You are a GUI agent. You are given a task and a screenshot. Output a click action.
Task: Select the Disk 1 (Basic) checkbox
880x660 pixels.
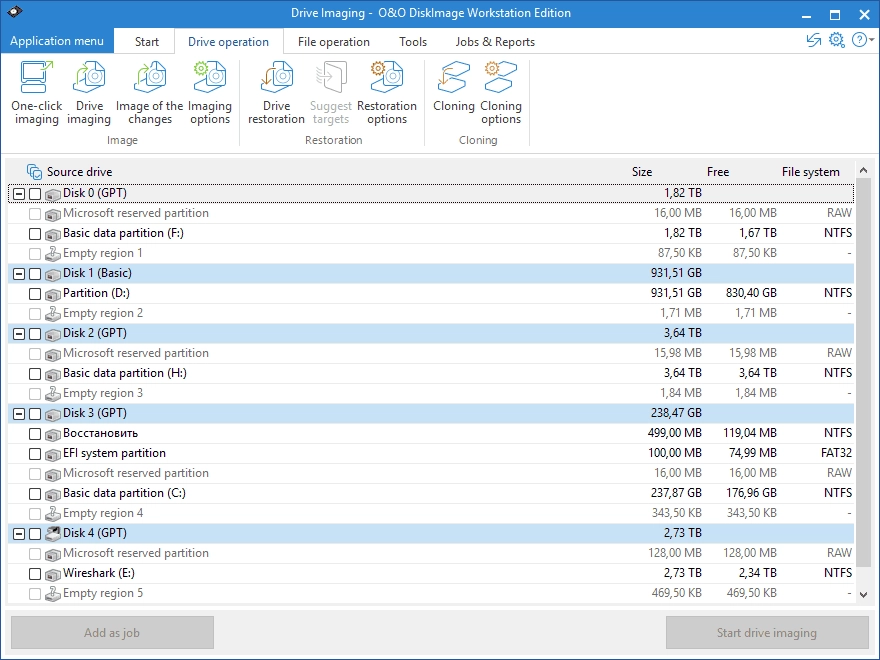[35, 274]
